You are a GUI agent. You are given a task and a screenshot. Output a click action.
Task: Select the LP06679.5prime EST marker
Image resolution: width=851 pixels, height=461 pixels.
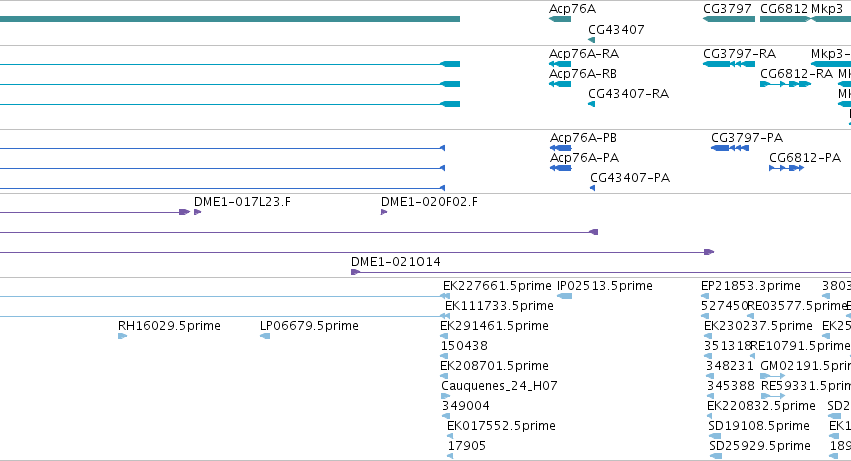pyautogui.click(x=265, y=336)
